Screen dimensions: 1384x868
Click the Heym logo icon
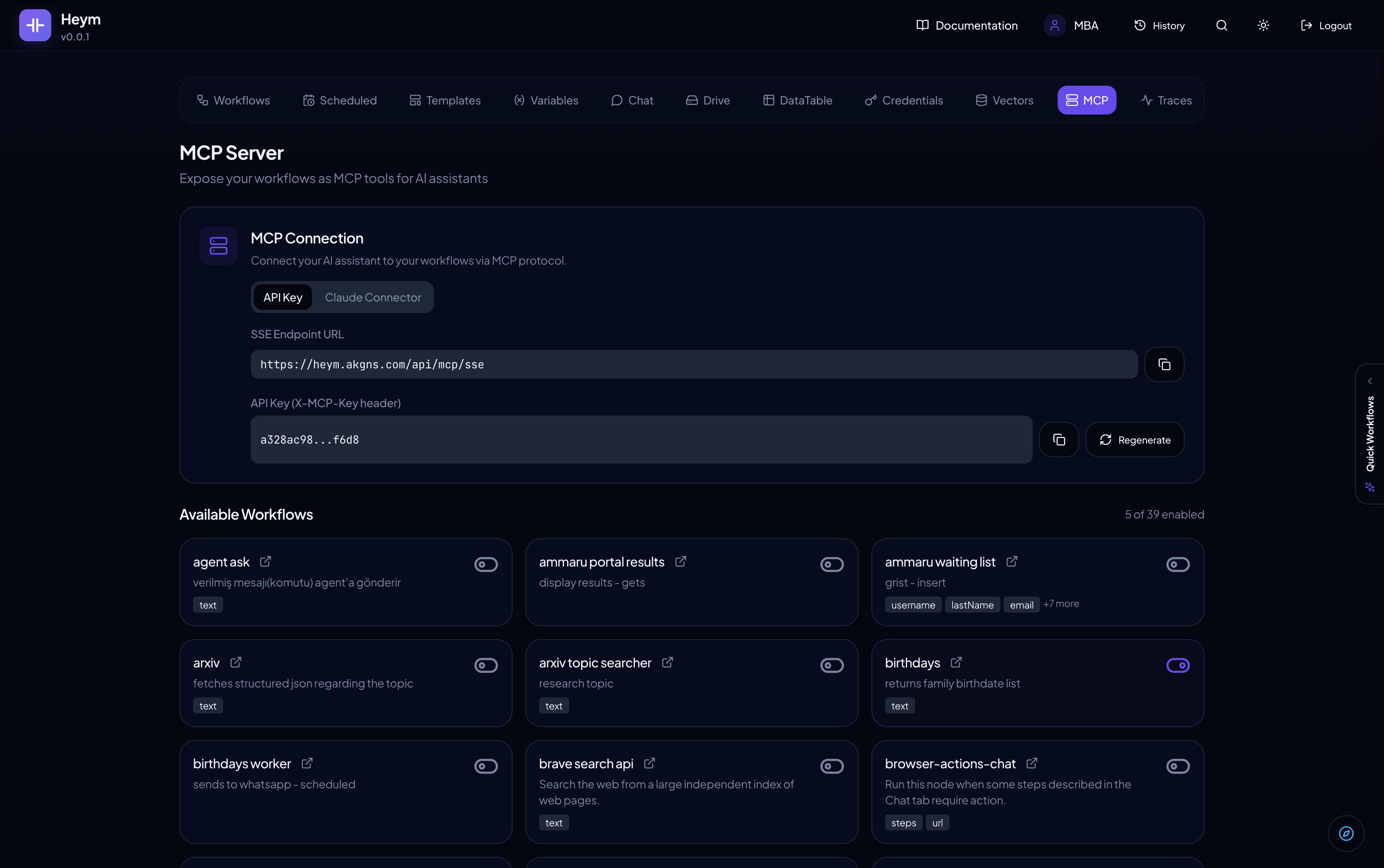35,25
